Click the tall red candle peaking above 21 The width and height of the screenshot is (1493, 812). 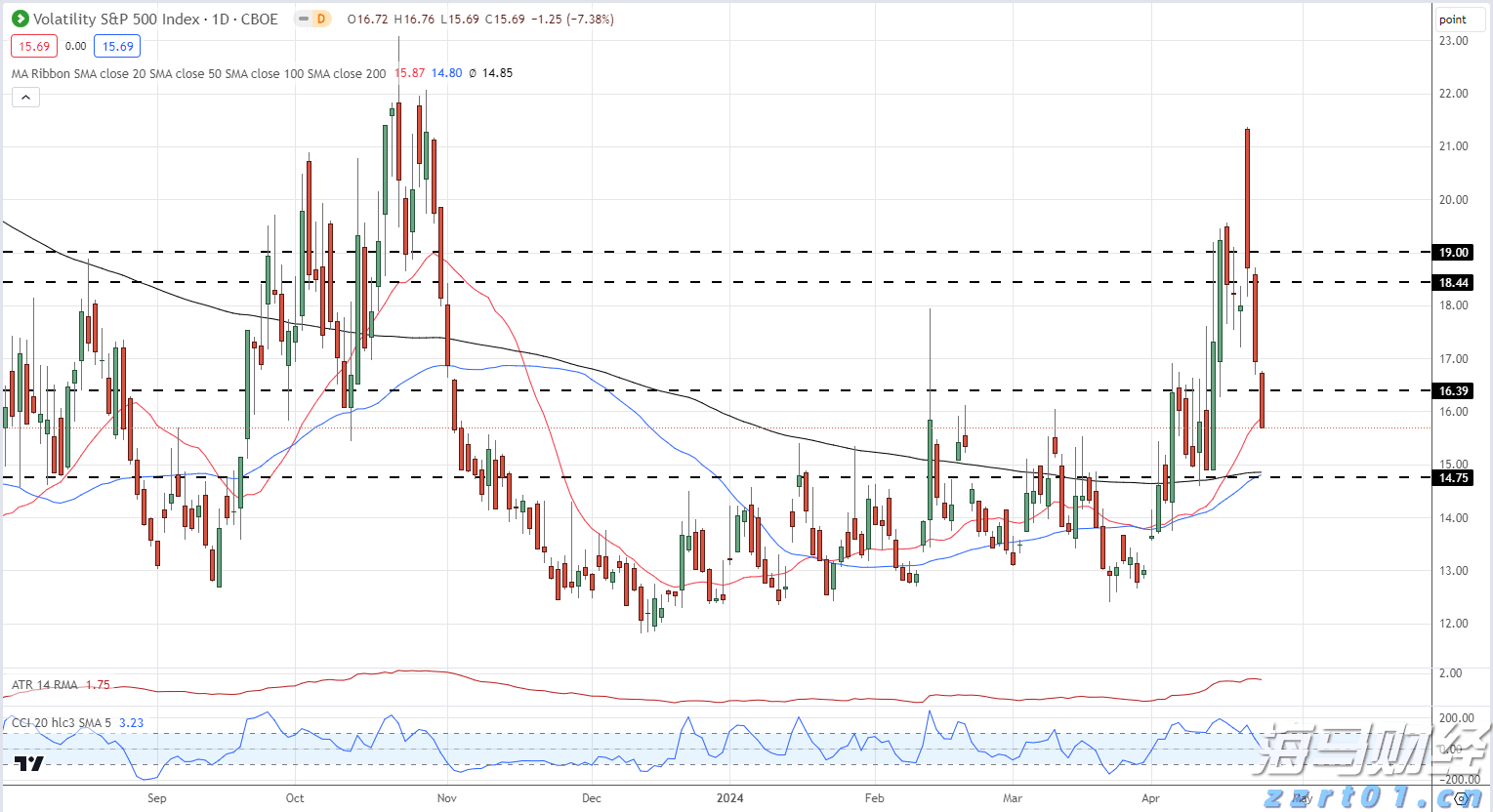click(x=1247, y=195)
